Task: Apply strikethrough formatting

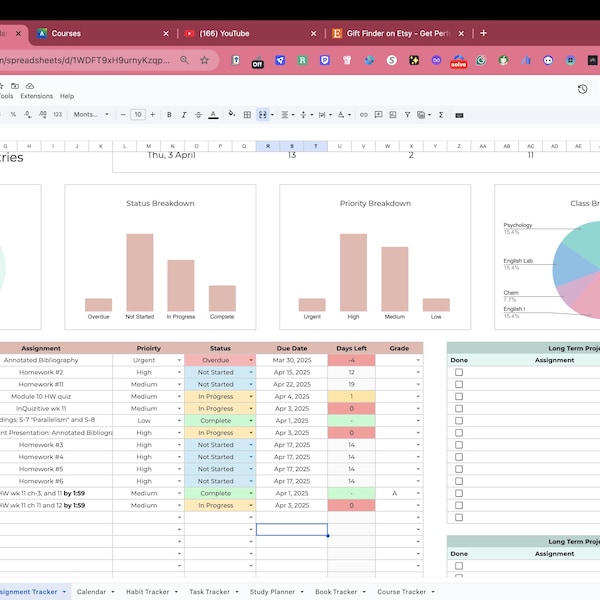Action: tap(198, 115)
